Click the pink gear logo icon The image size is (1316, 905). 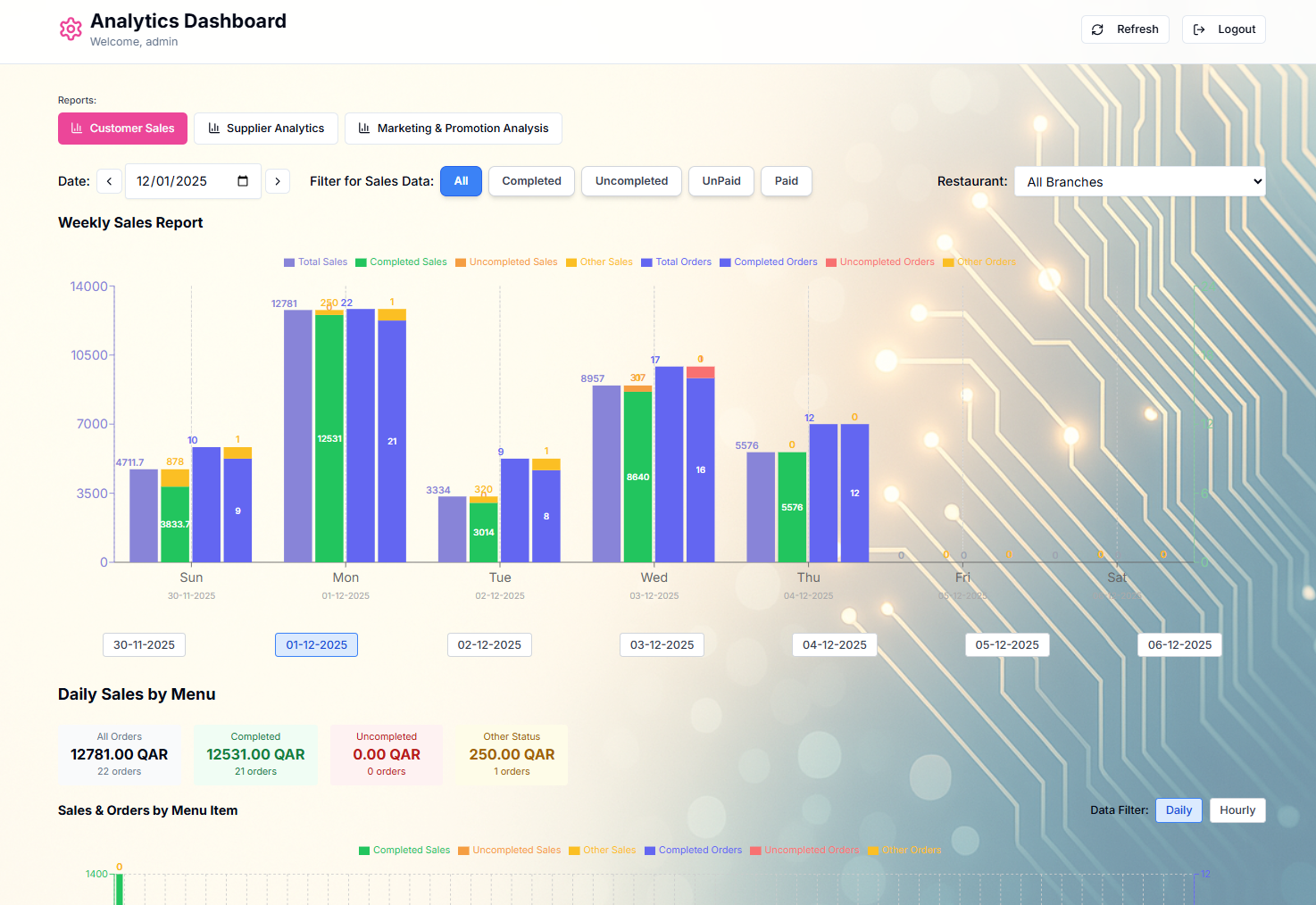click(x=71, y=29)
